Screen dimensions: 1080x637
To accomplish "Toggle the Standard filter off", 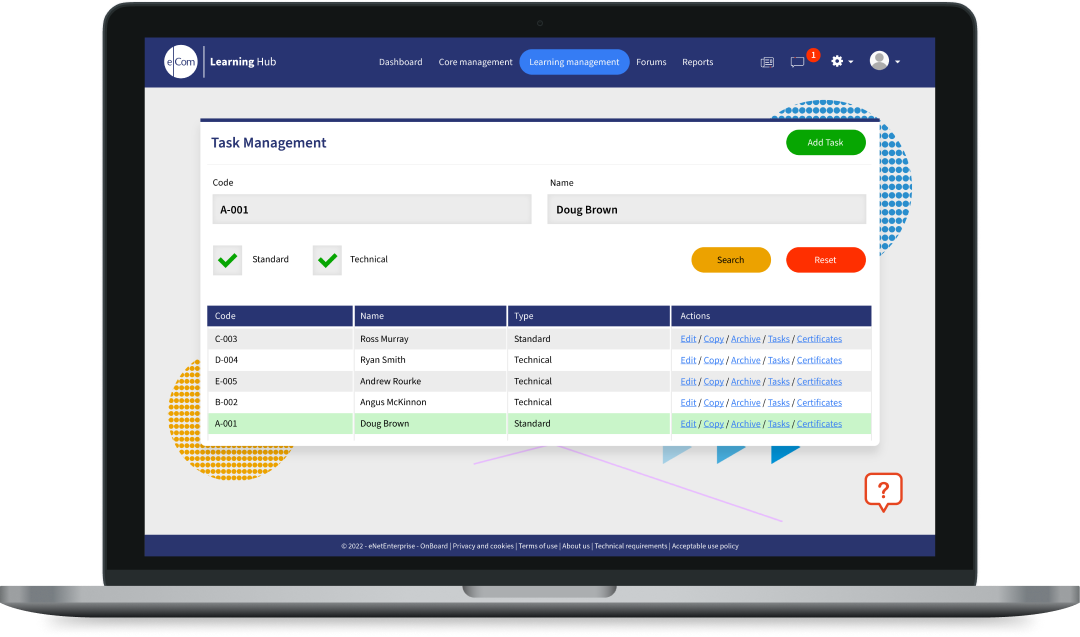I will (227, 259).
